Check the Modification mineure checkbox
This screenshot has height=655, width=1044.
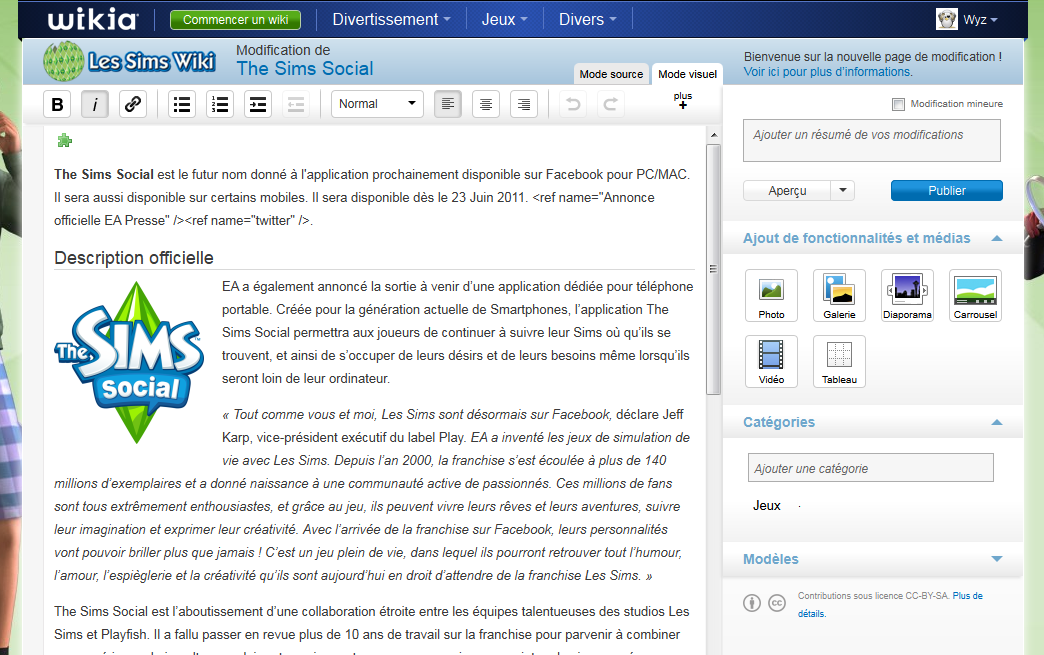tap(898, 105)
